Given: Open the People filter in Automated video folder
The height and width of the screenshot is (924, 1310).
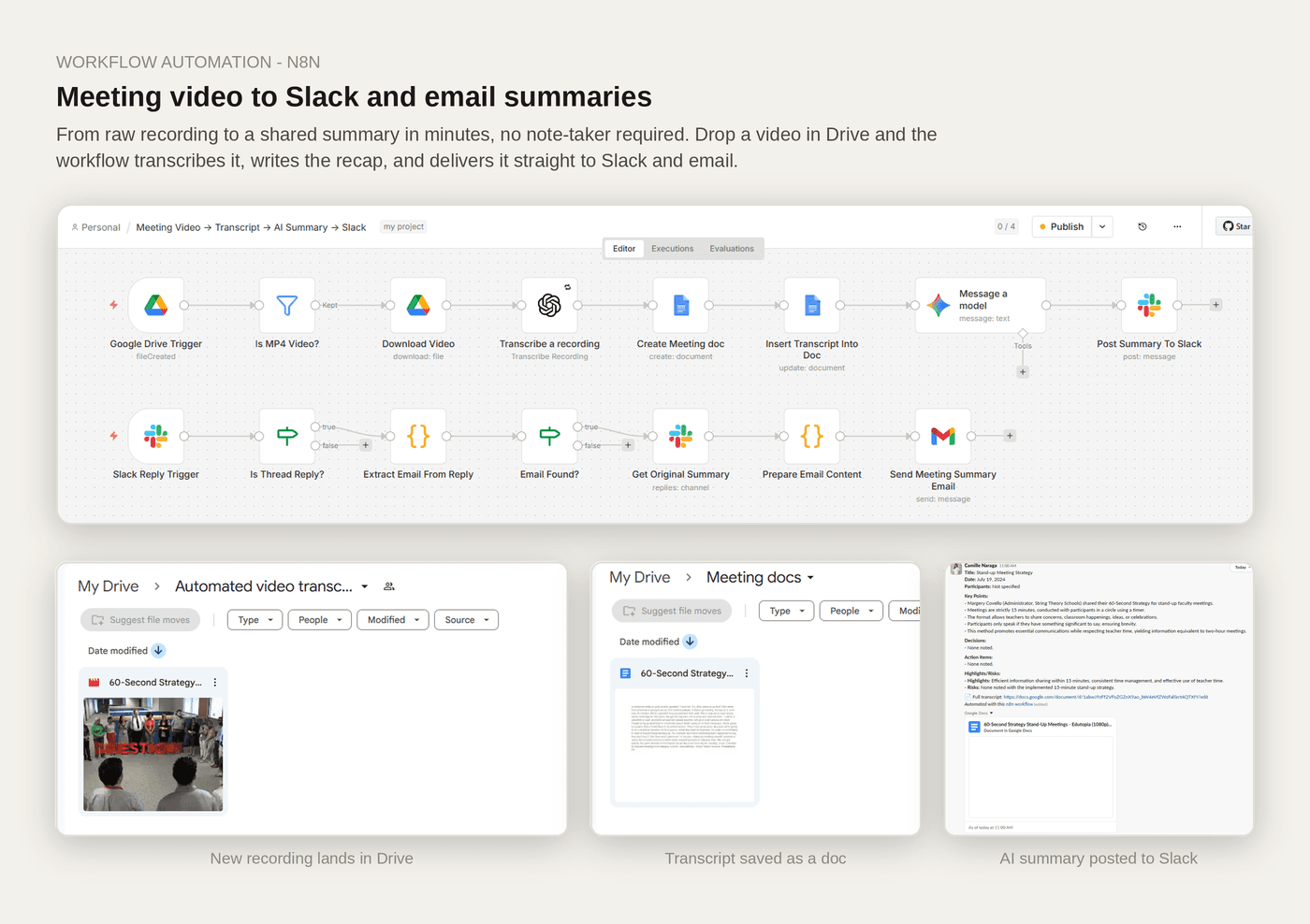Looking at the screenshot, I should [x=320, y=620].
